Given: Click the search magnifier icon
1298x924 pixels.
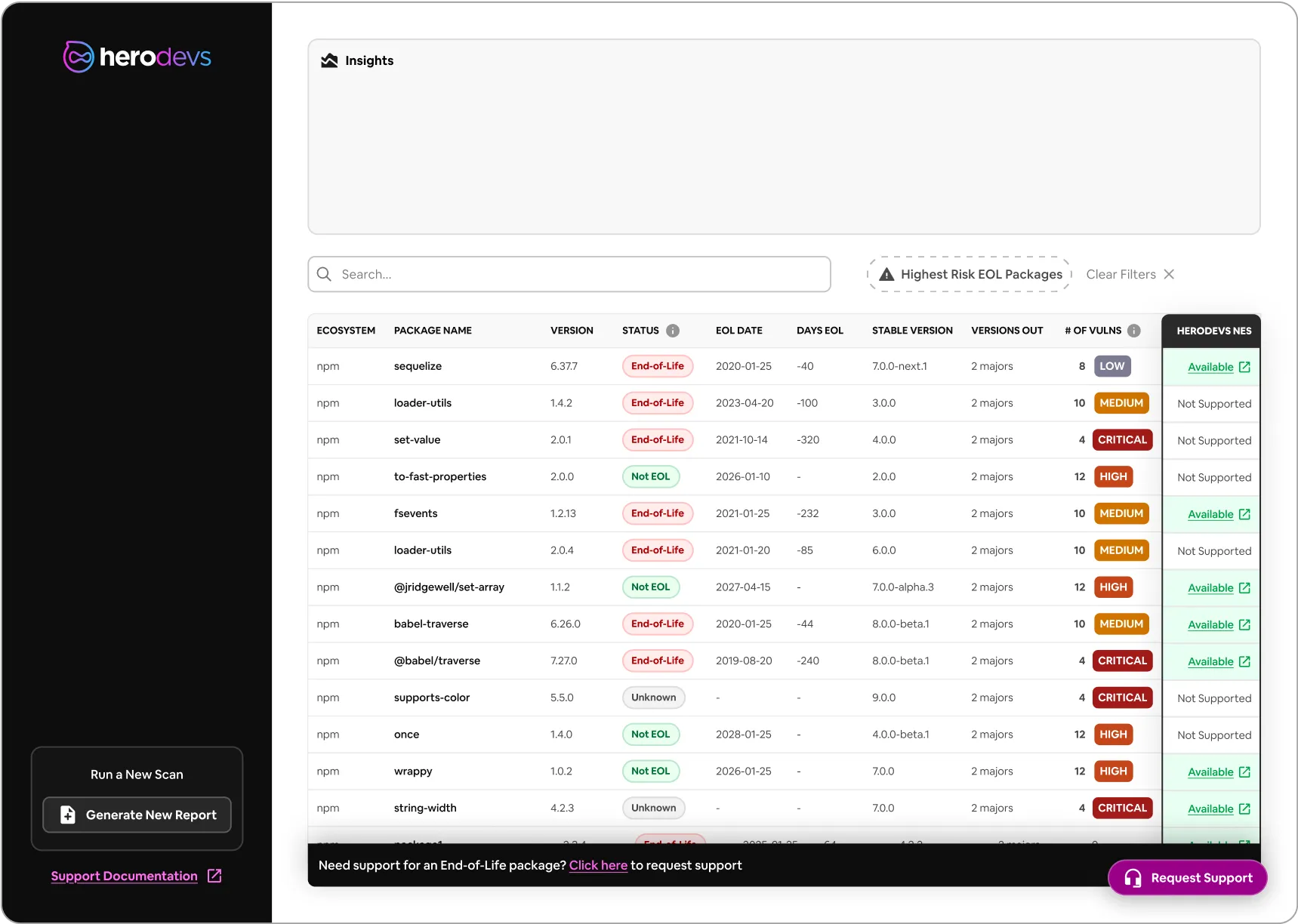Looking at the screenshot, I should click(324, 274).
